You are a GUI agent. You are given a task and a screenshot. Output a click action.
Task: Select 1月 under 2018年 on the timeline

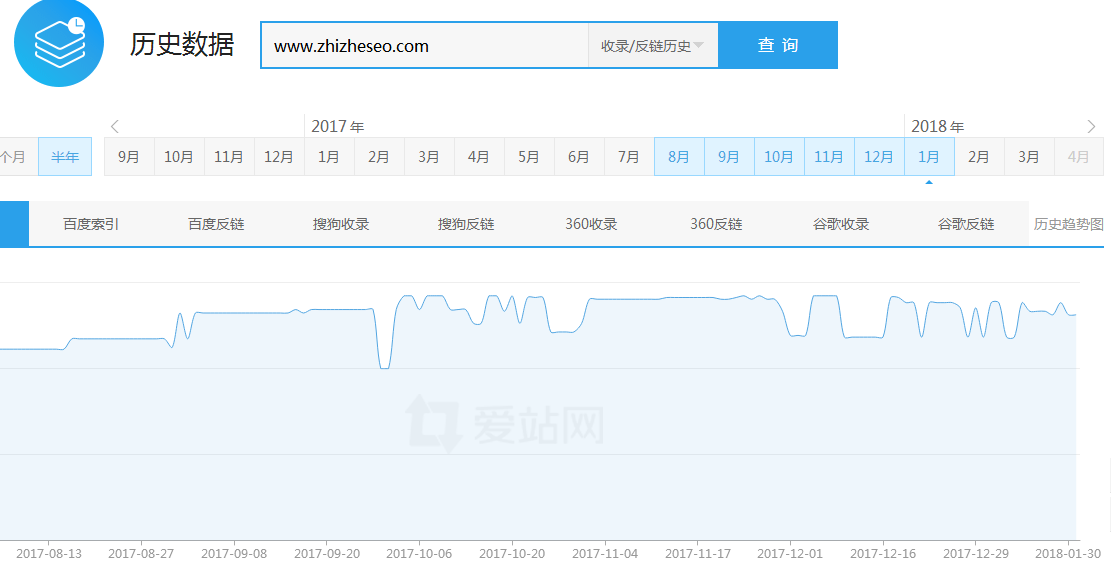(929, 157)
